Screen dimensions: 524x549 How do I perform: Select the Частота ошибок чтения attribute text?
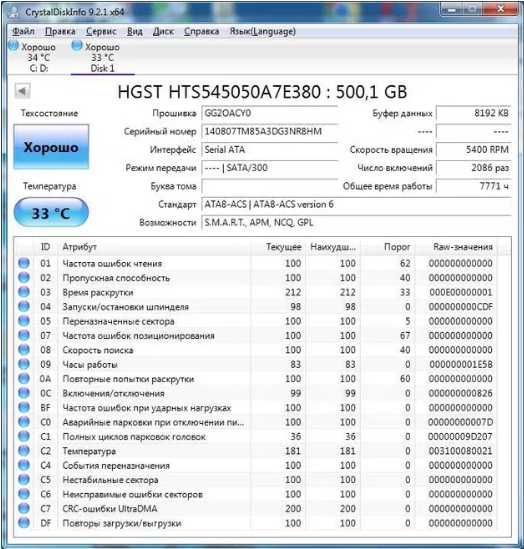pos(112,263)
